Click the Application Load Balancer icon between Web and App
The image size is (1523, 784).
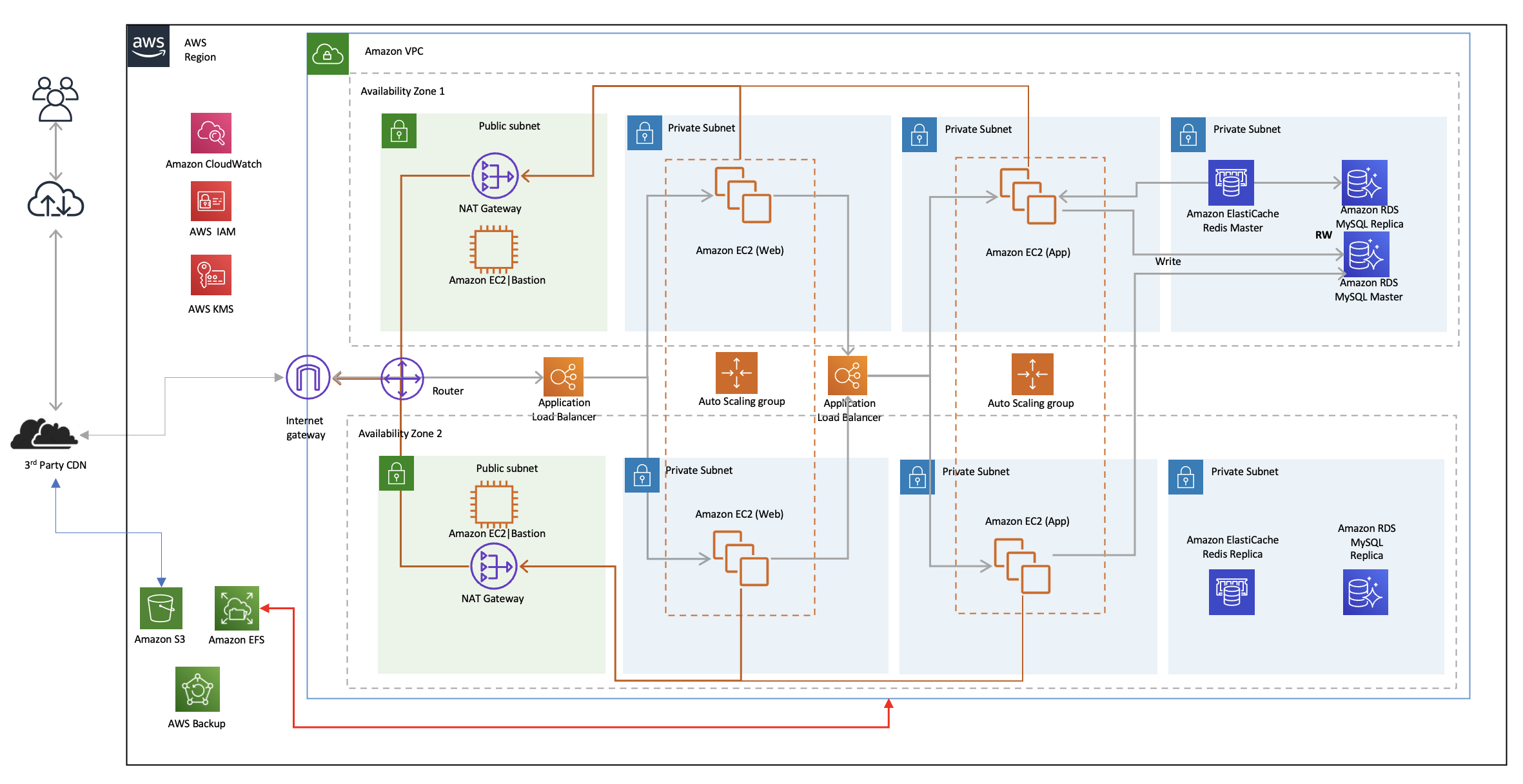point(847,375)
